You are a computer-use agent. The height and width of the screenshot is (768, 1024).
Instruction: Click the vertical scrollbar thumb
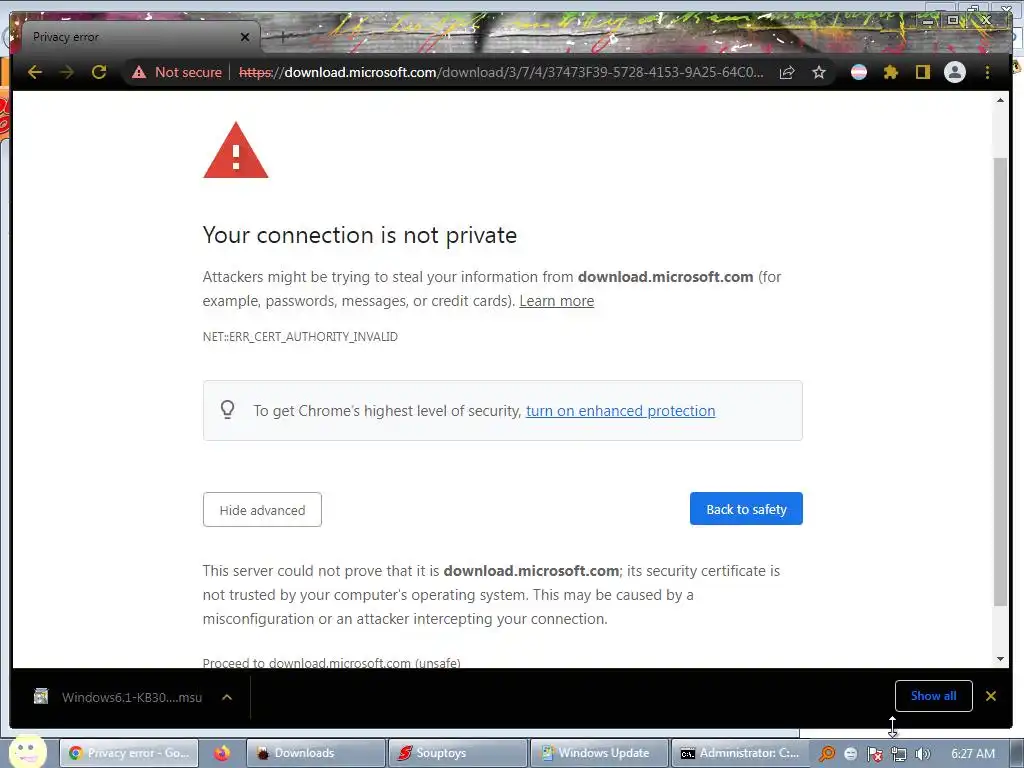(x=1000, y=382)
